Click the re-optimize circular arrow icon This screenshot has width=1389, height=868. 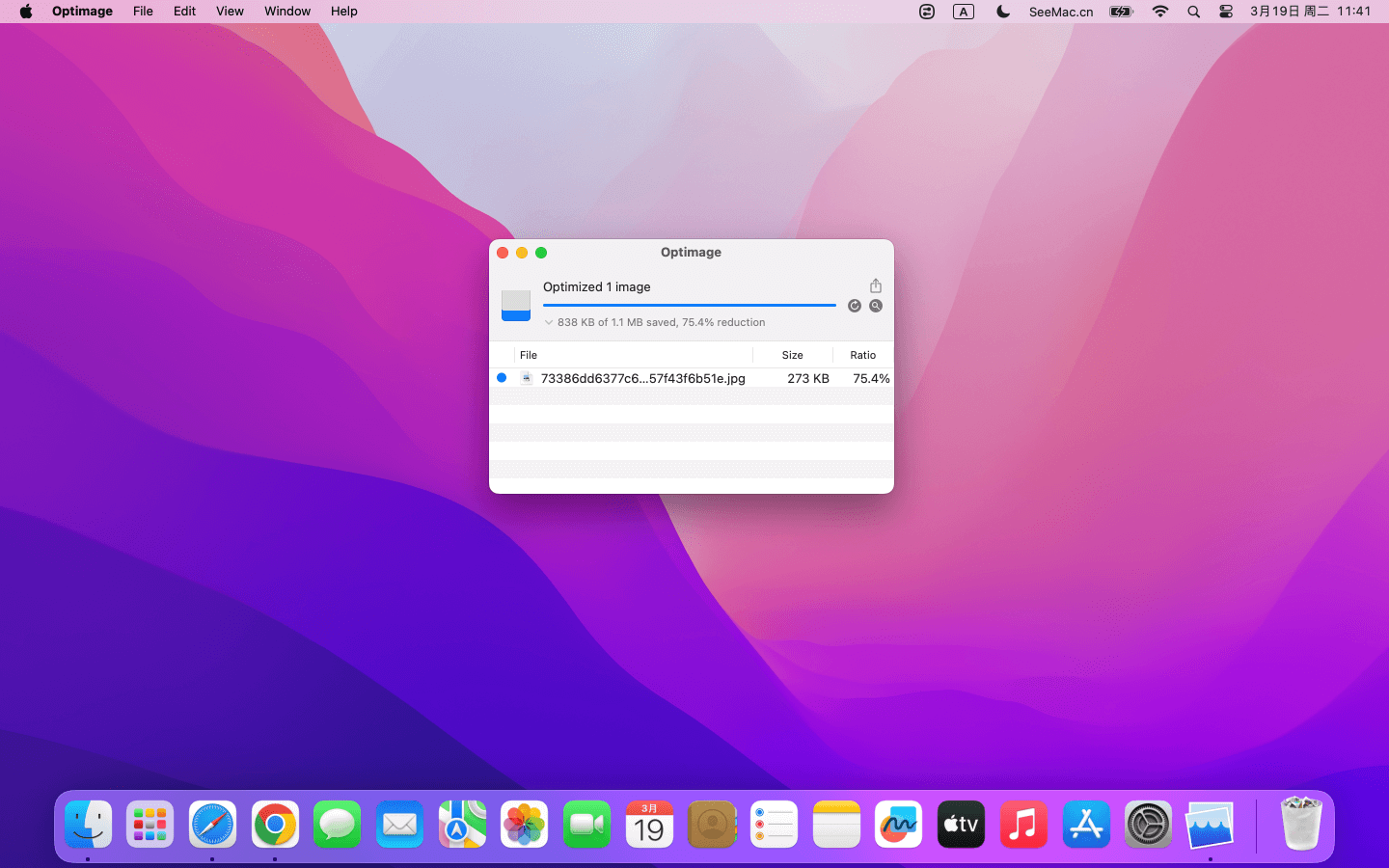click(x=855, y=306)
